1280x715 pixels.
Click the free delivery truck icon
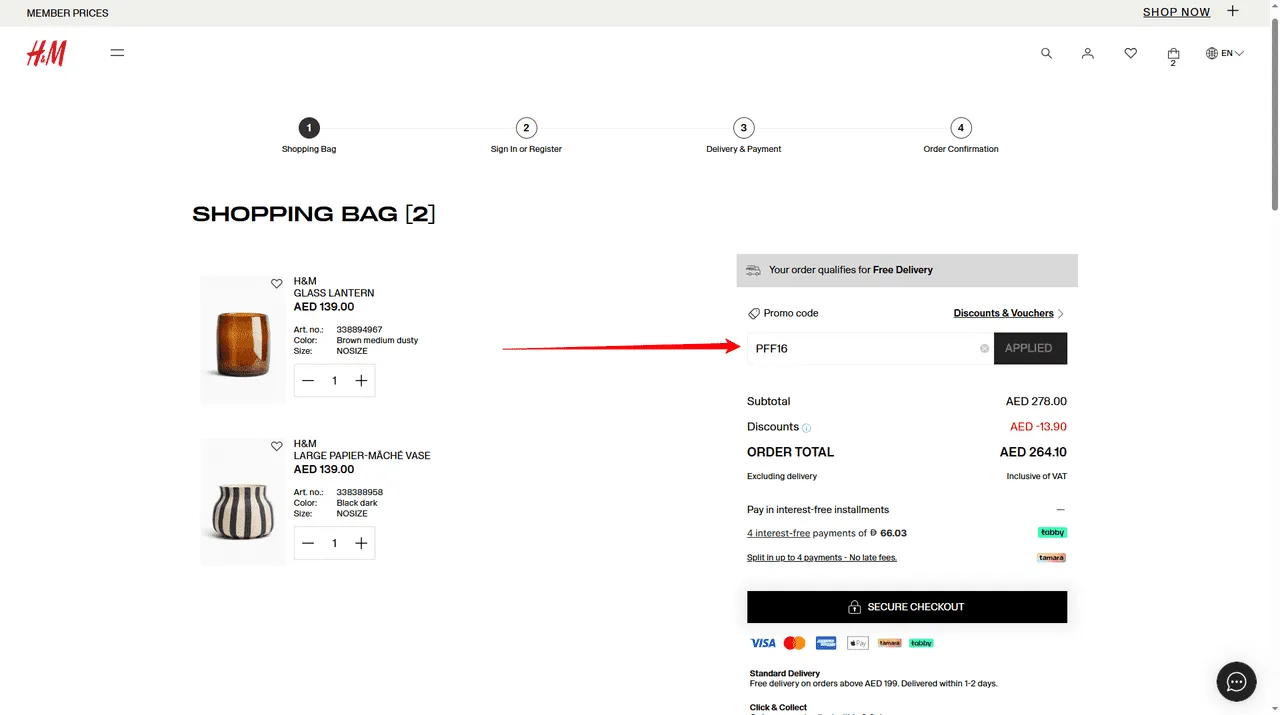tap(754, 270)
